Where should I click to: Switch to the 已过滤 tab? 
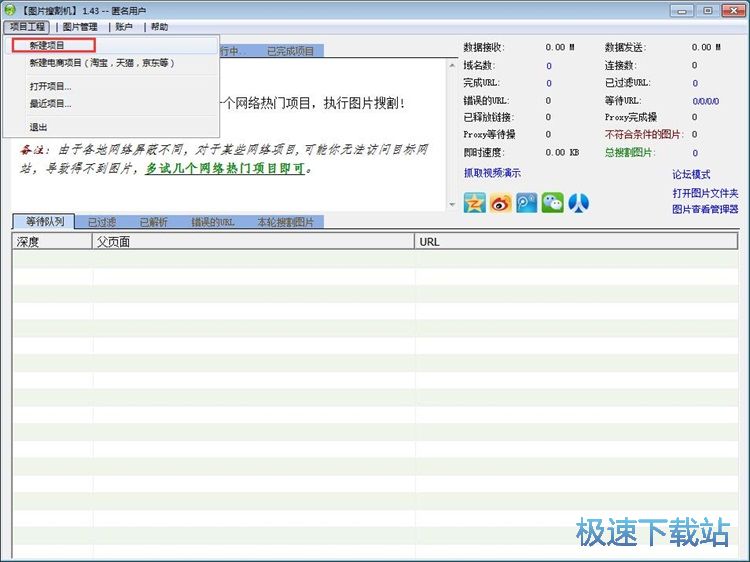[102, 222]
